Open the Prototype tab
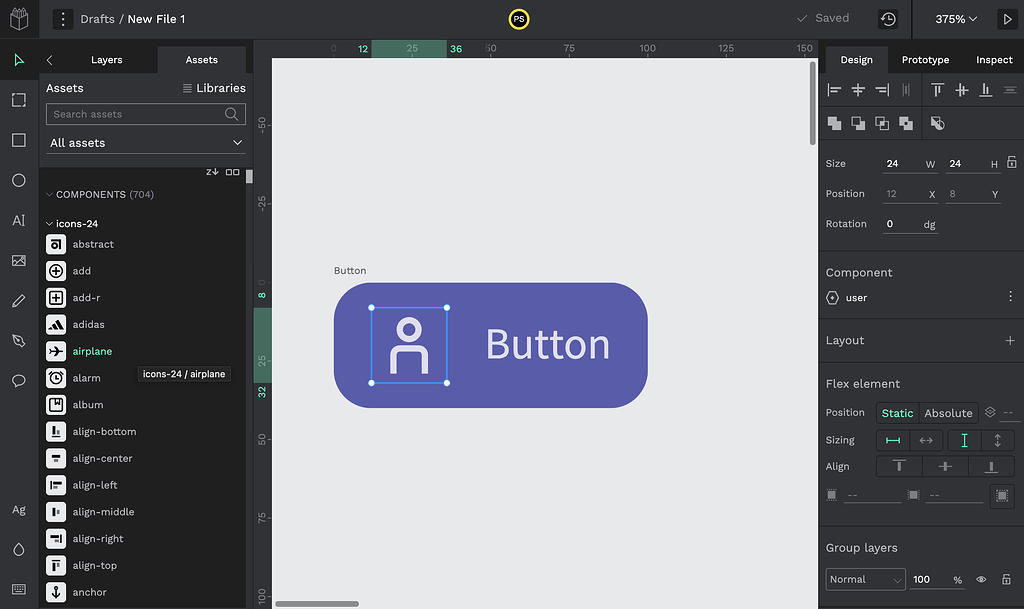The height and width of the screenshot is (609, 1024). tap(925, 60)
